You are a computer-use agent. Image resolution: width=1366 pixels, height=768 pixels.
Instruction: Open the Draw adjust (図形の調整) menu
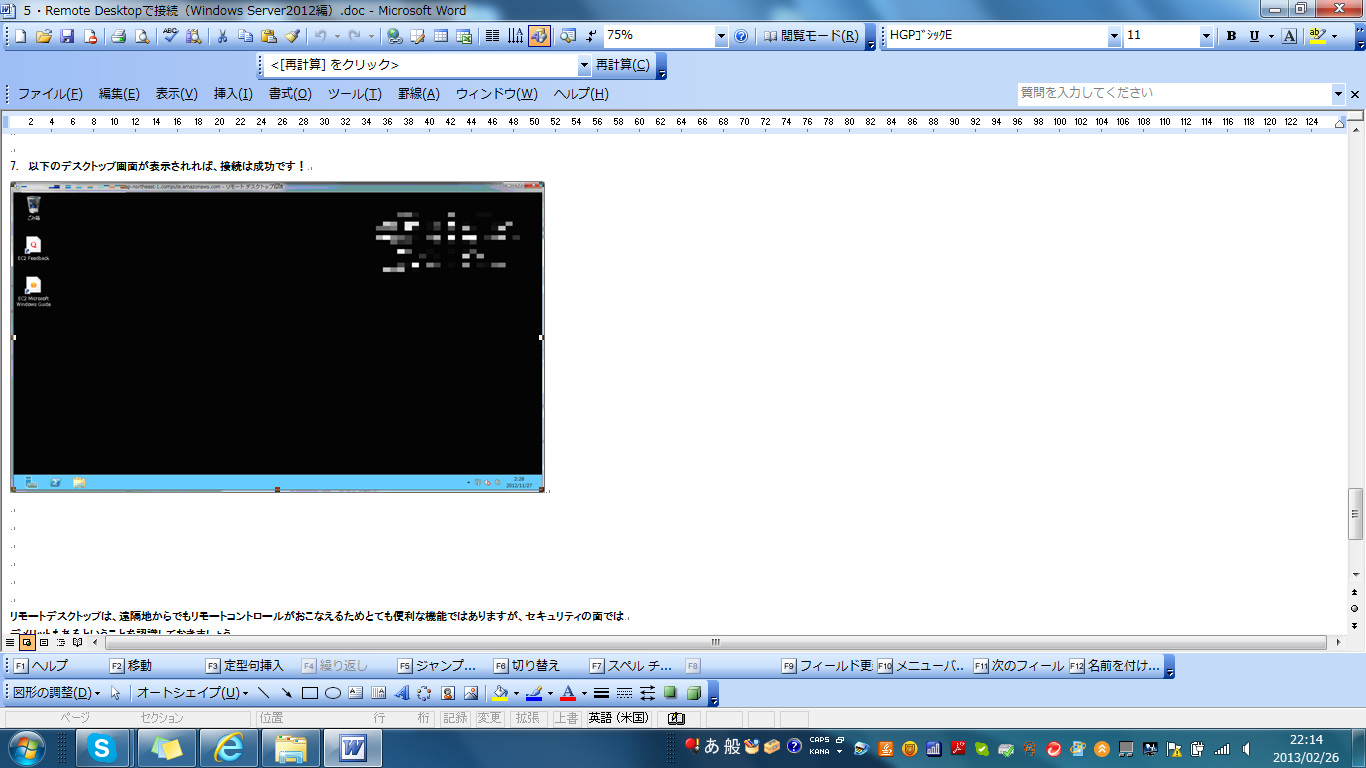pyautogui.click(x=56, y=693)
